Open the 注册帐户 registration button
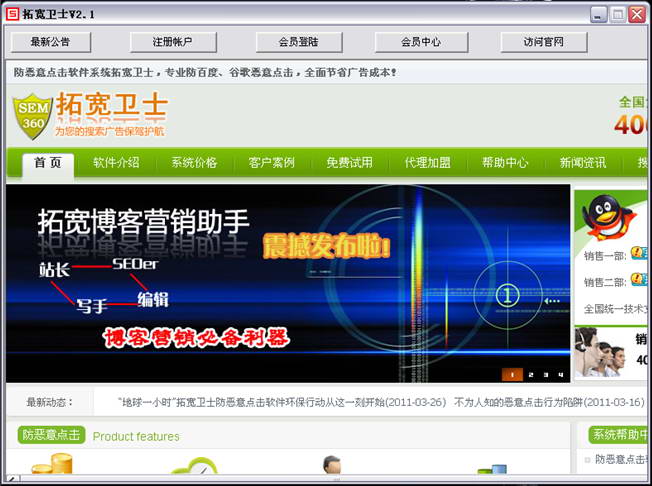This screenshot has height=486, width=652. click(173, 42)
